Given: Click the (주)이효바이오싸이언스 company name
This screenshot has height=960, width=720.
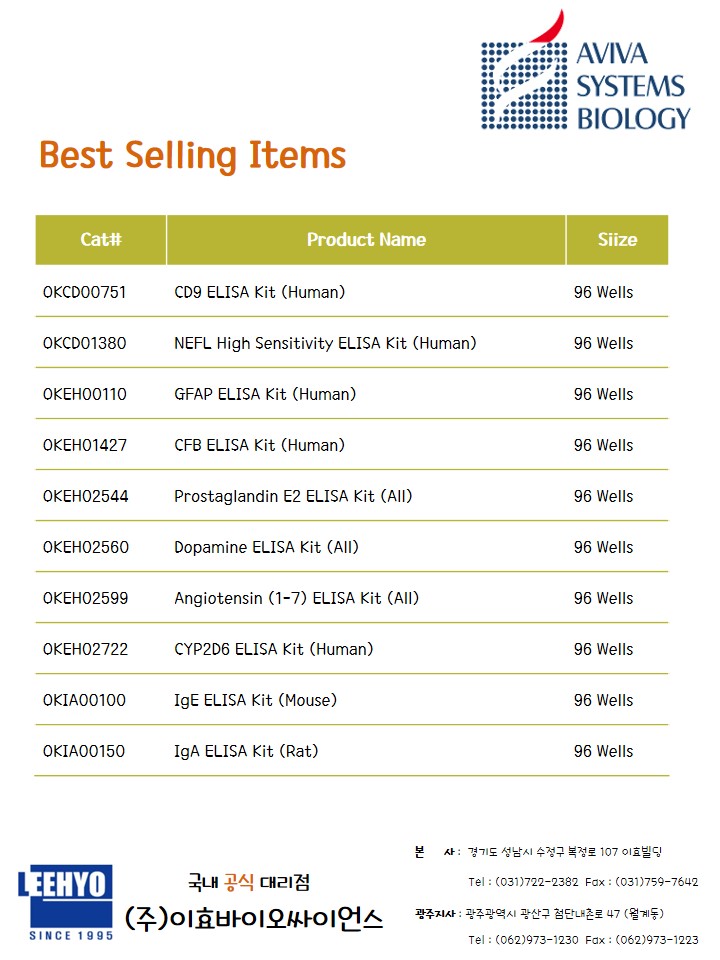Looking at the screenshot, I should click(254, 918).
